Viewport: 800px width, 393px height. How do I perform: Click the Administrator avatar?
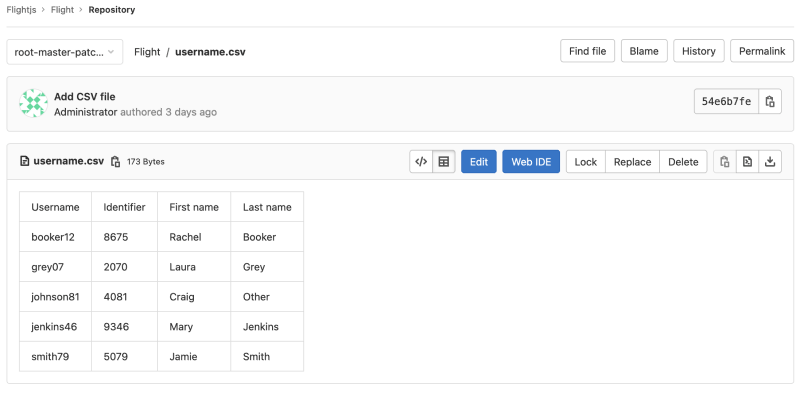click(34, 104)
